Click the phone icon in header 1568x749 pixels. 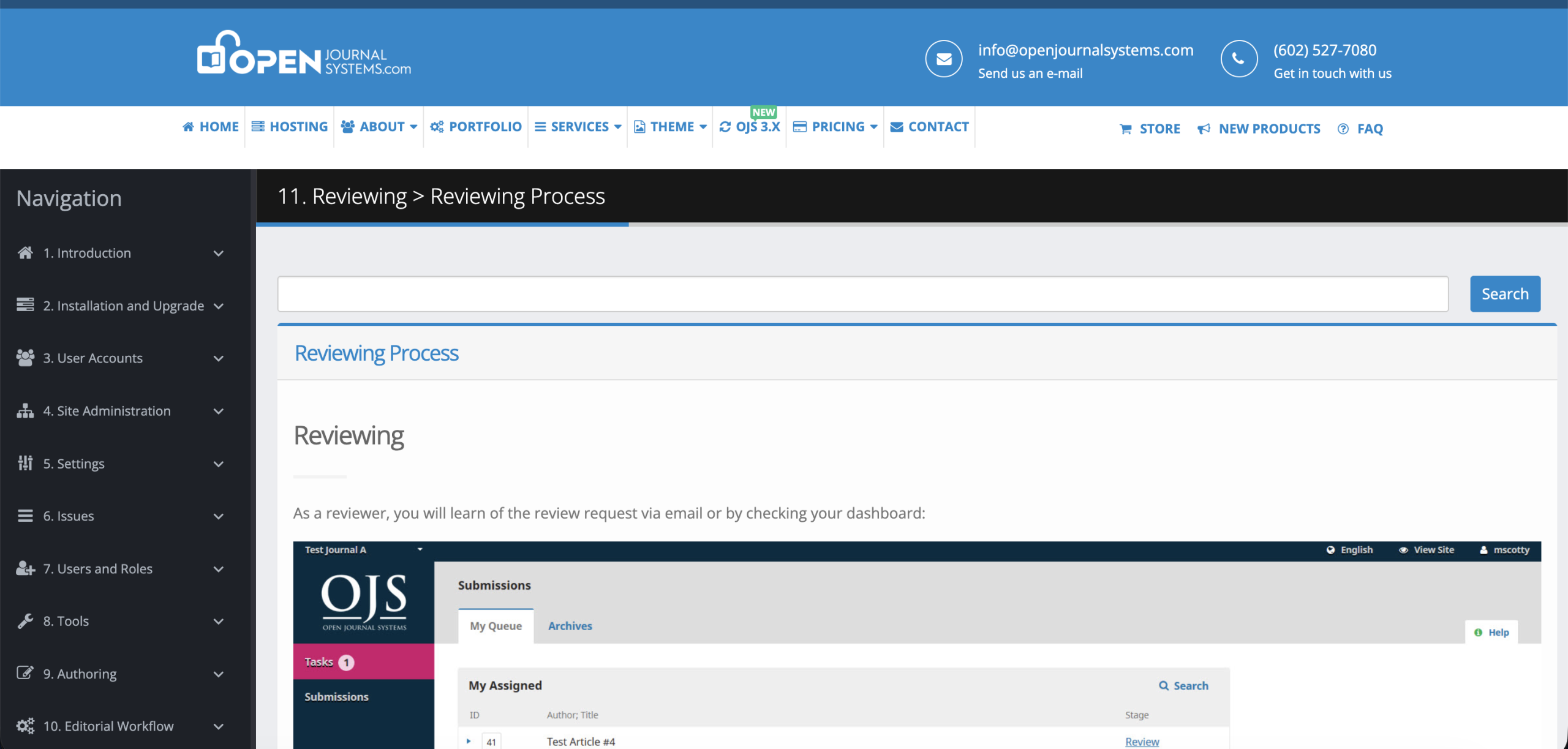point(1238,59)
